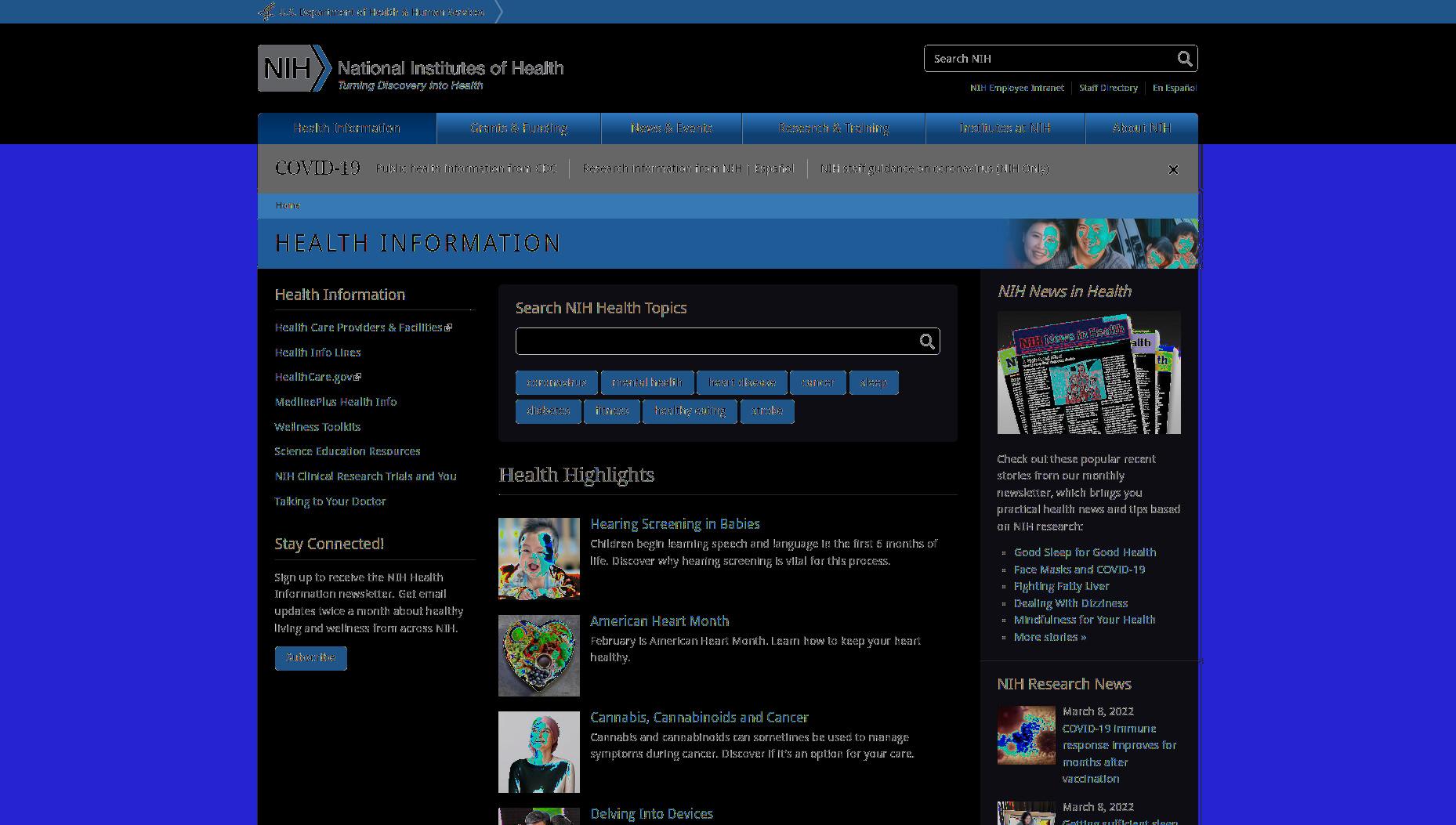Open Public health information from CDC
This screenshot has width=1456, height=825.
(466, 168)
